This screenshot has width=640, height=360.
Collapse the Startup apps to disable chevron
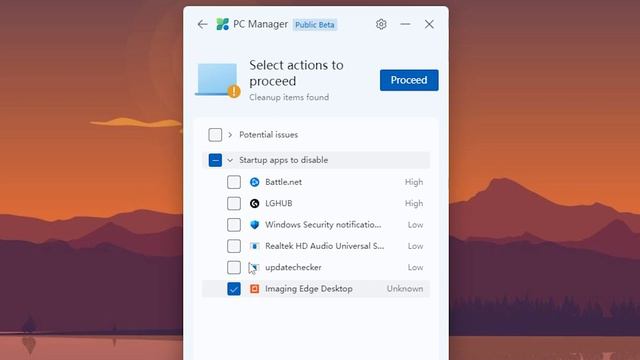click(230, 160)
